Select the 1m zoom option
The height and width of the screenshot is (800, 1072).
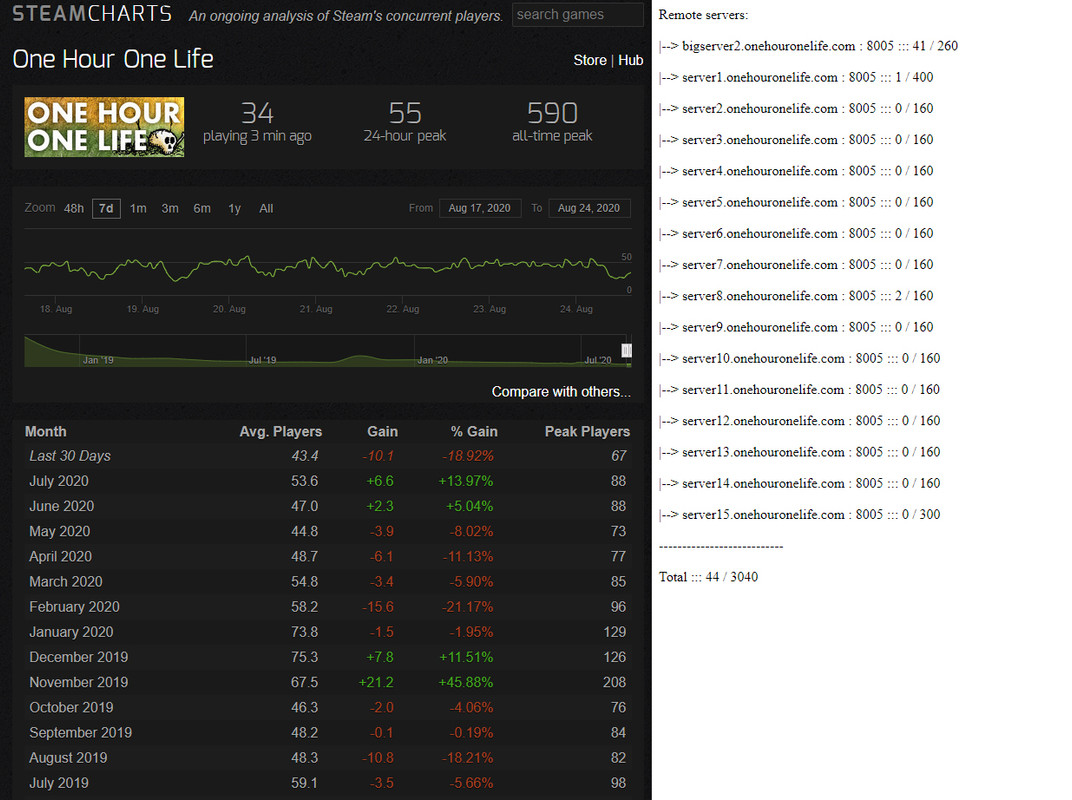pyautogui.click(x=138, y=209)
